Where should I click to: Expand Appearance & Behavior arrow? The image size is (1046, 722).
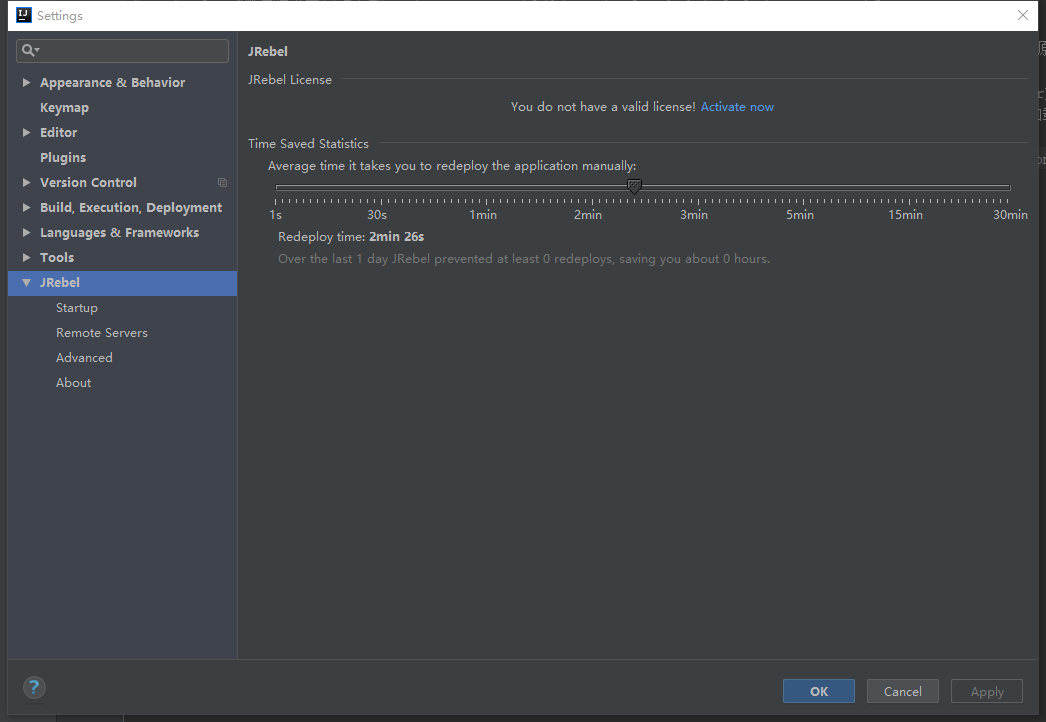[26, 82]
